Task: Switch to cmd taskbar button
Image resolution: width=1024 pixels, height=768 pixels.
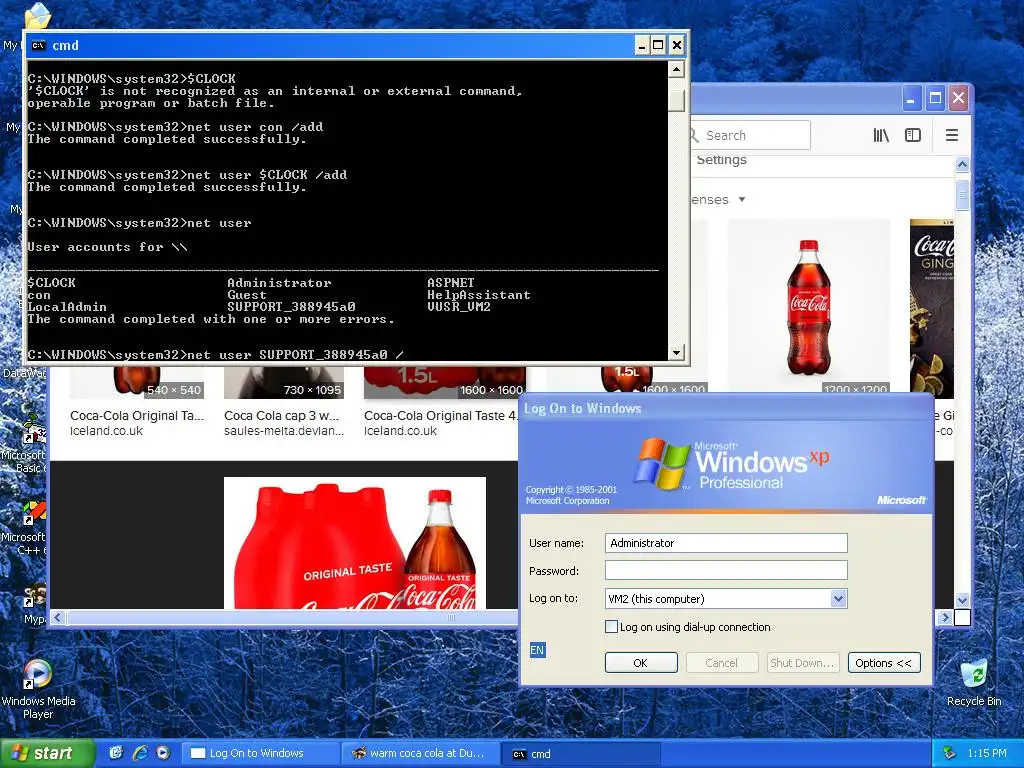Action: click(583, 753)
